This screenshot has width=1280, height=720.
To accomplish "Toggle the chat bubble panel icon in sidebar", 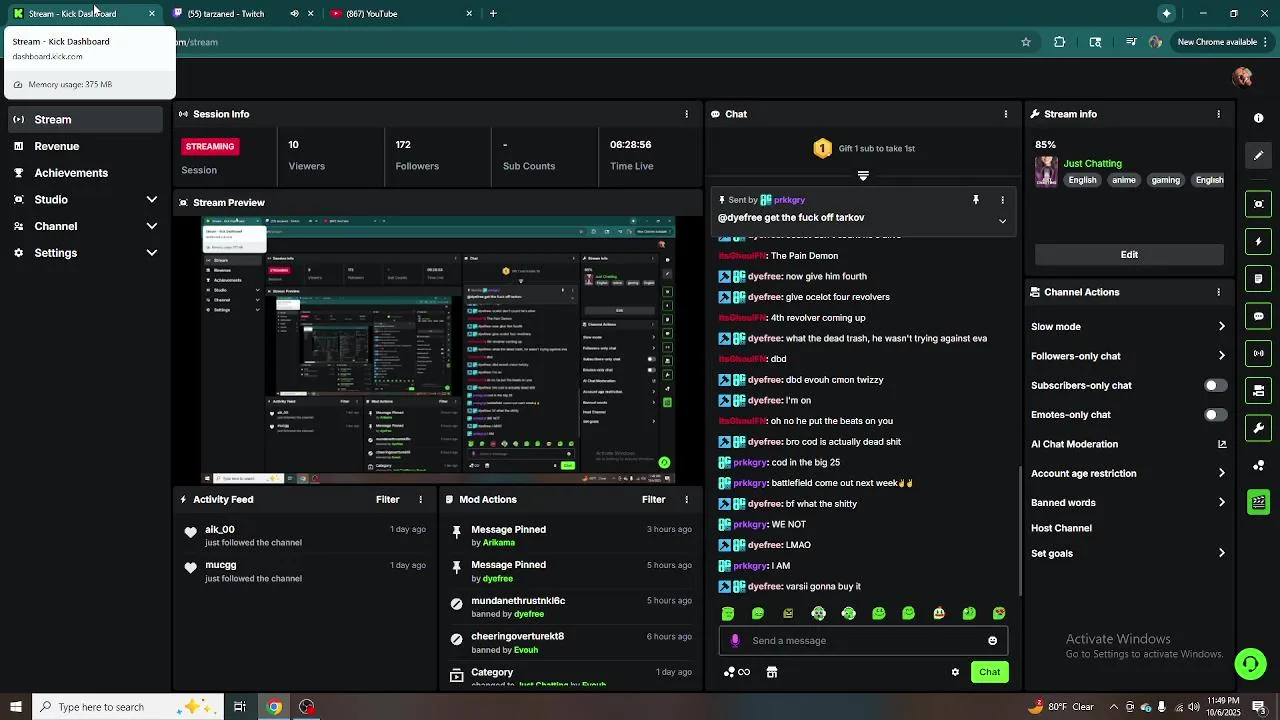I will click(1258, 316).
